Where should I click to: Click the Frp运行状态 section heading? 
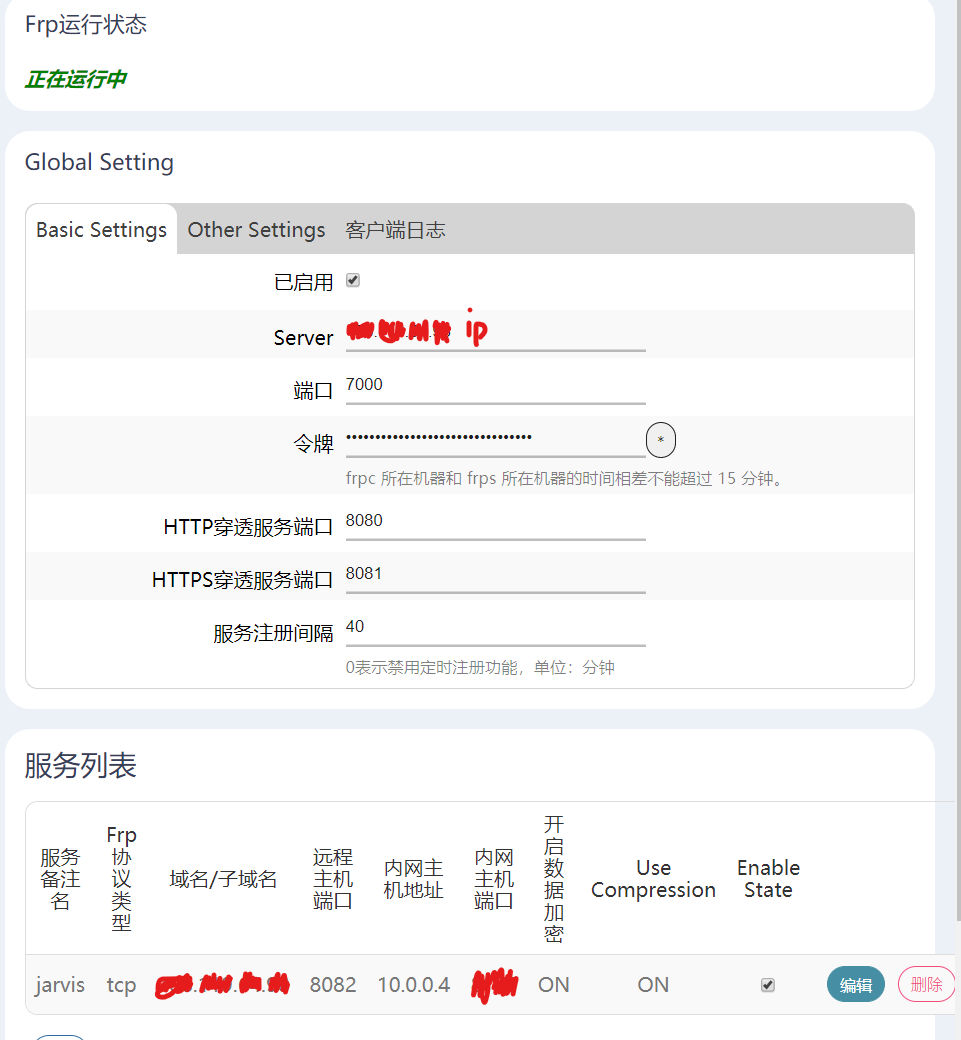85,25
